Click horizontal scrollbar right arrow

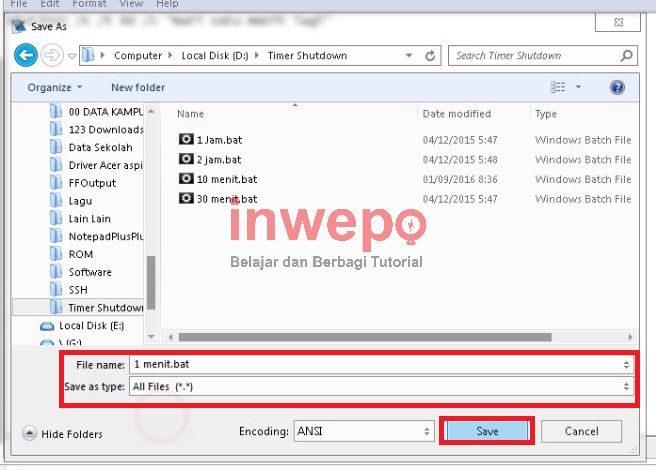click(x=630, y=337)
